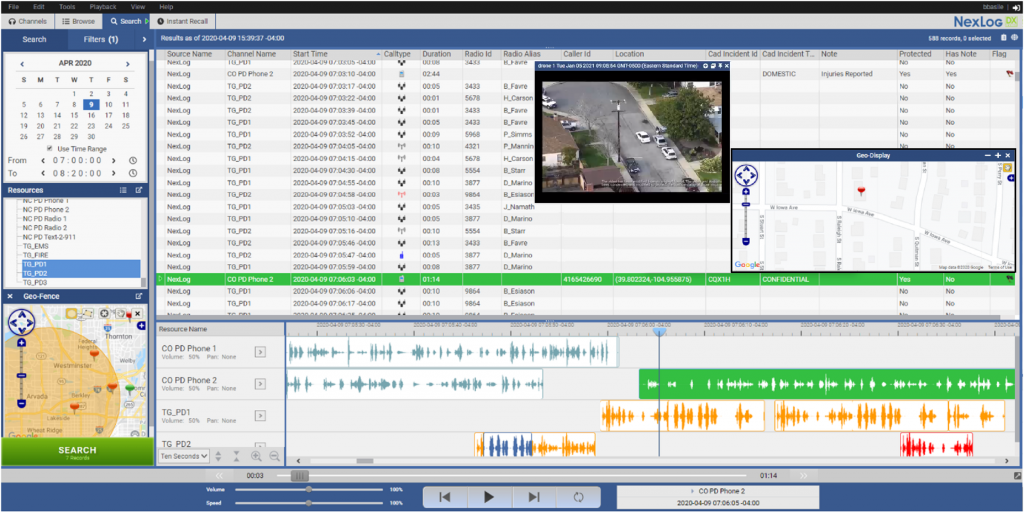
Task: Click the red waveform clip on TG_PD2 track
Action: click(936, 444)
